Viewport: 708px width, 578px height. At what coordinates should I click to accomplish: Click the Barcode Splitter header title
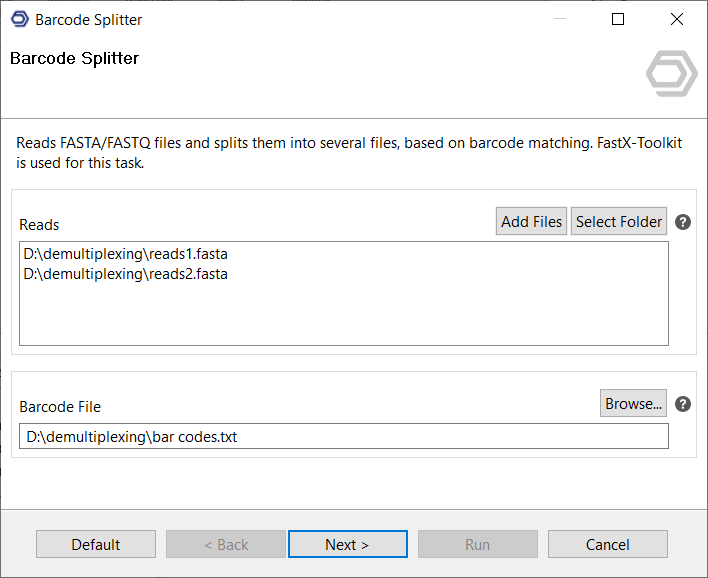point(74,58)
